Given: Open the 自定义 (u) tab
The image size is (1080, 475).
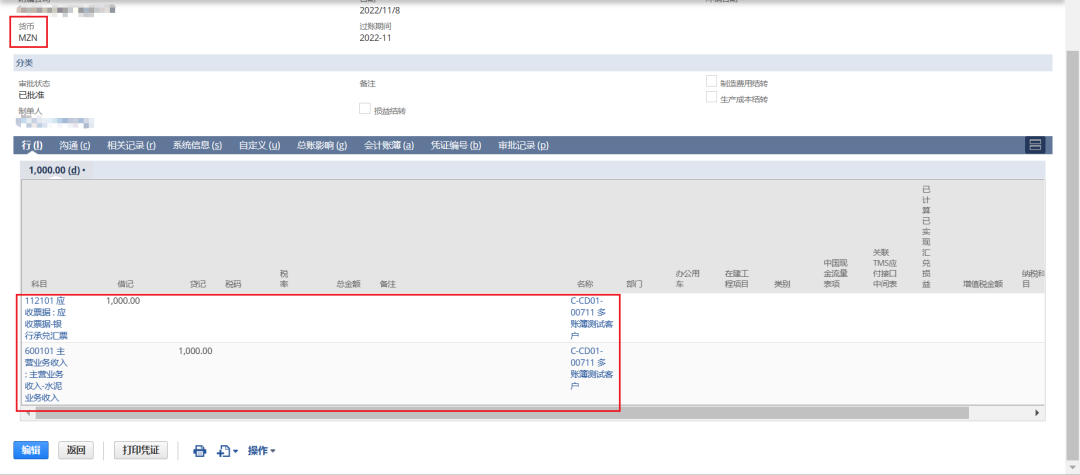Looking at the screenshot, I should pyautogui.click(x=259, y=145).
